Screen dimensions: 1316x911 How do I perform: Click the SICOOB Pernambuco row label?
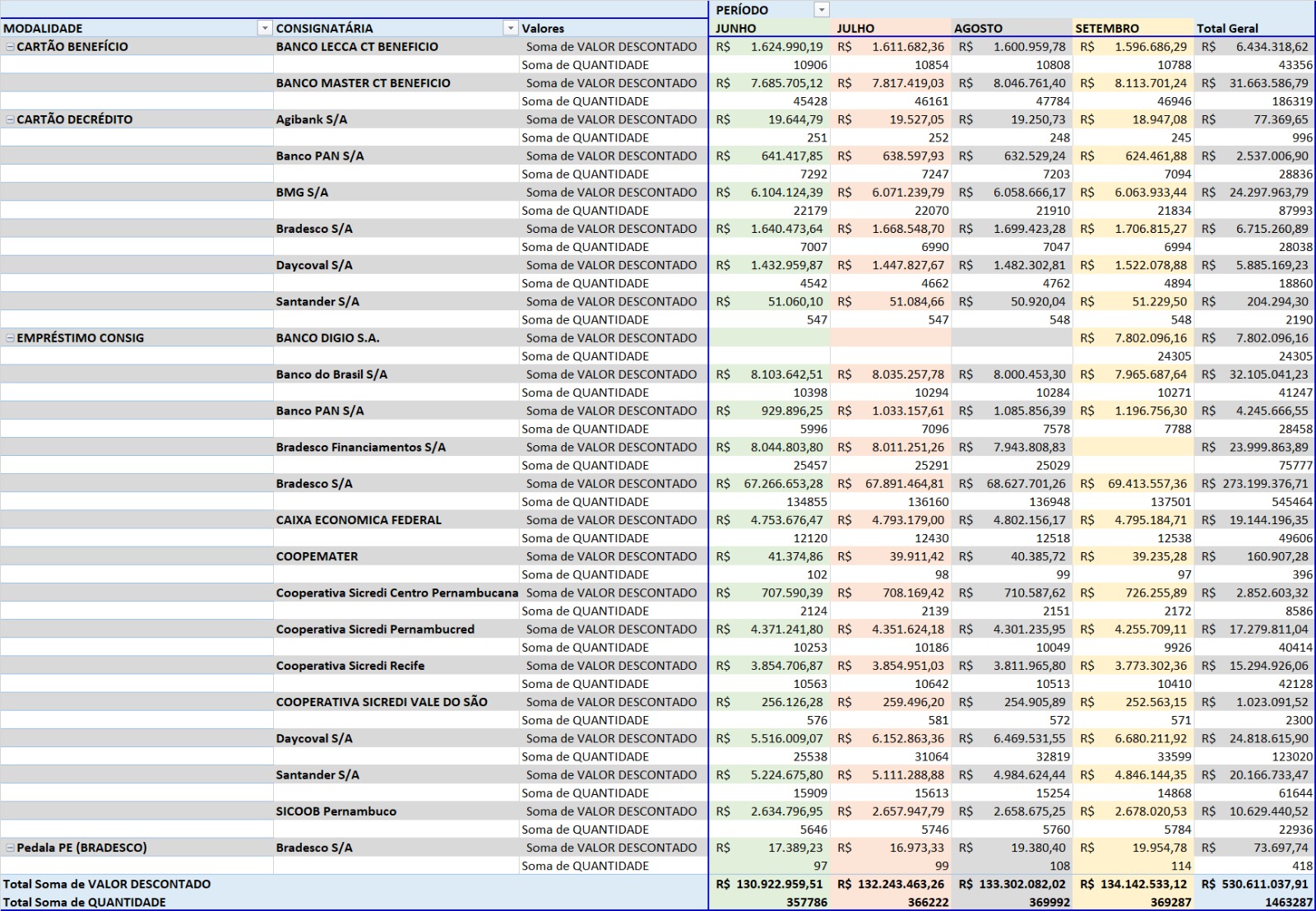coord(336,811)
